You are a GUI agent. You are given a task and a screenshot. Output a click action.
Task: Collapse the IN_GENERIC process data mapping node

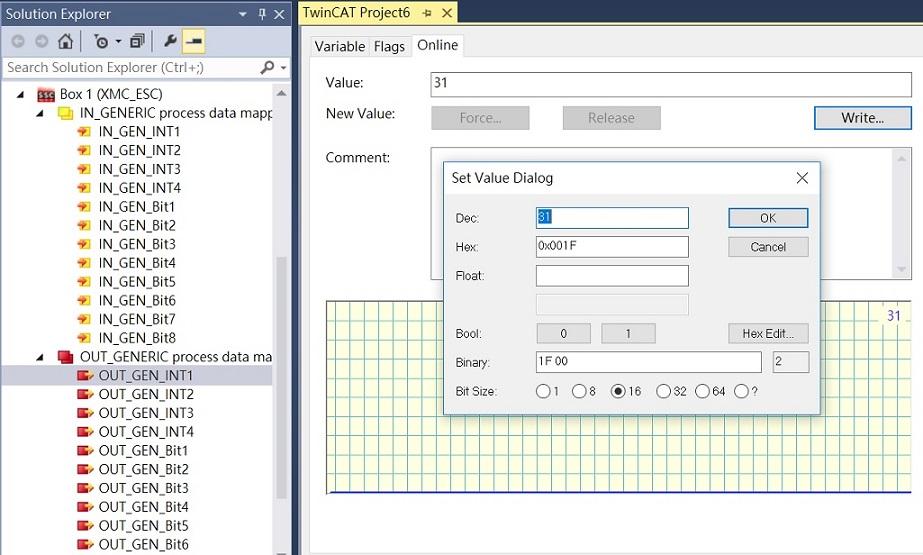pyautogui.click(x=40, y=113)
